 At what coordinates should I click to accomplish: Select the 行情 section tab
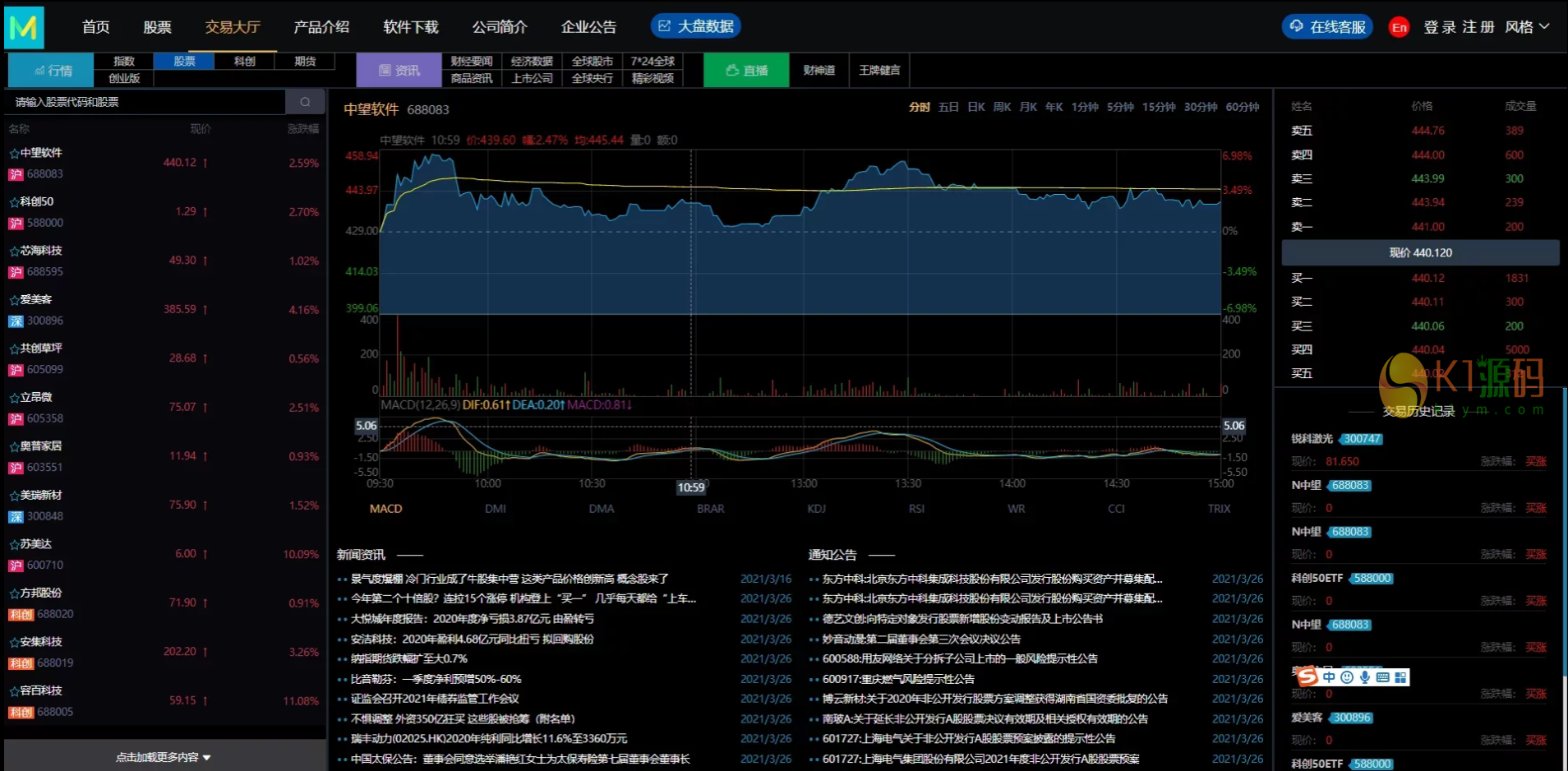(x=51, y=71)
